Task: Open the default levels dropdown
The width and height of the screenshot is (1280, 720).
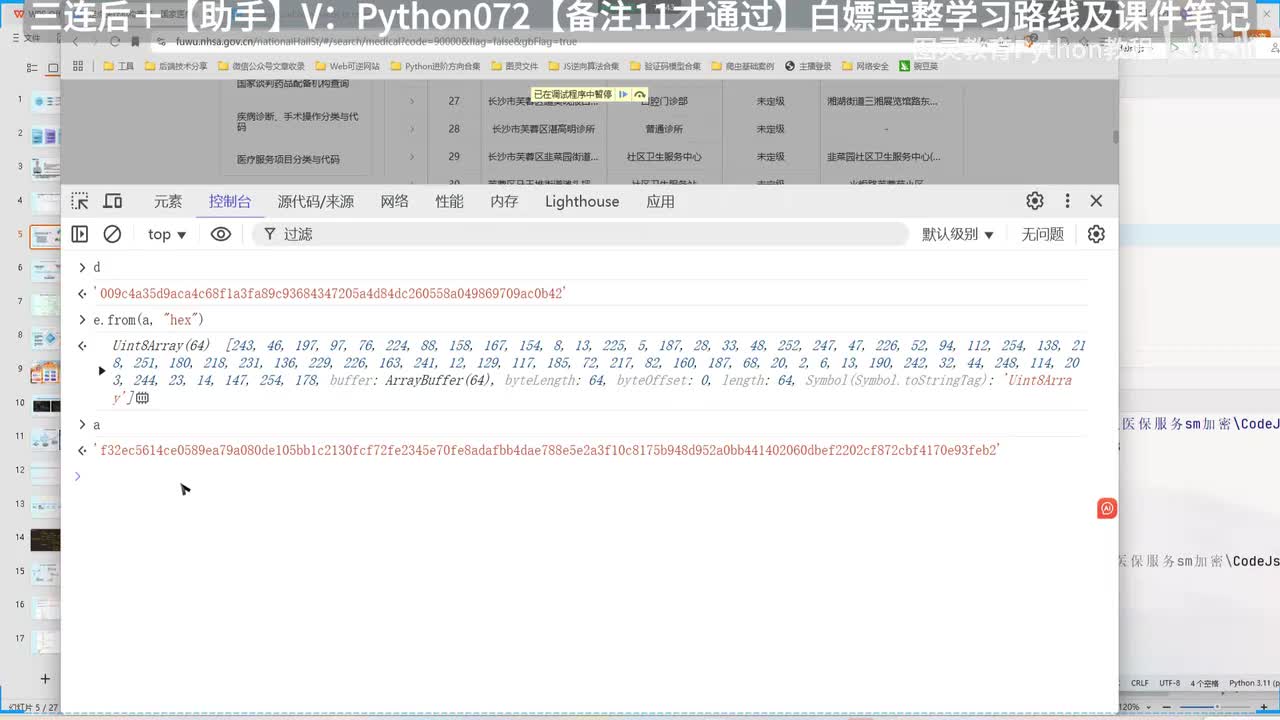Action: tap(958, 234)
